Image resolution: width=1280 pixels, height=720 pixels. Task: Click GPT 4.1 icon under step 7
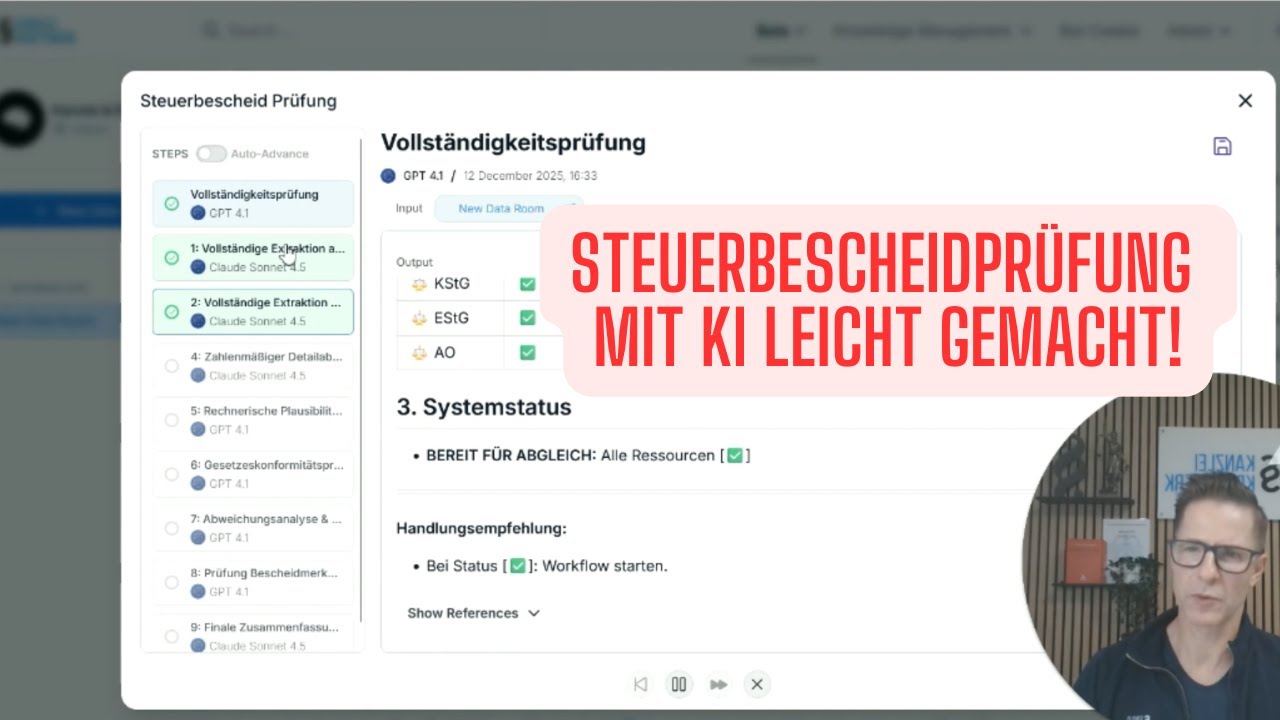tap(198, 537)
